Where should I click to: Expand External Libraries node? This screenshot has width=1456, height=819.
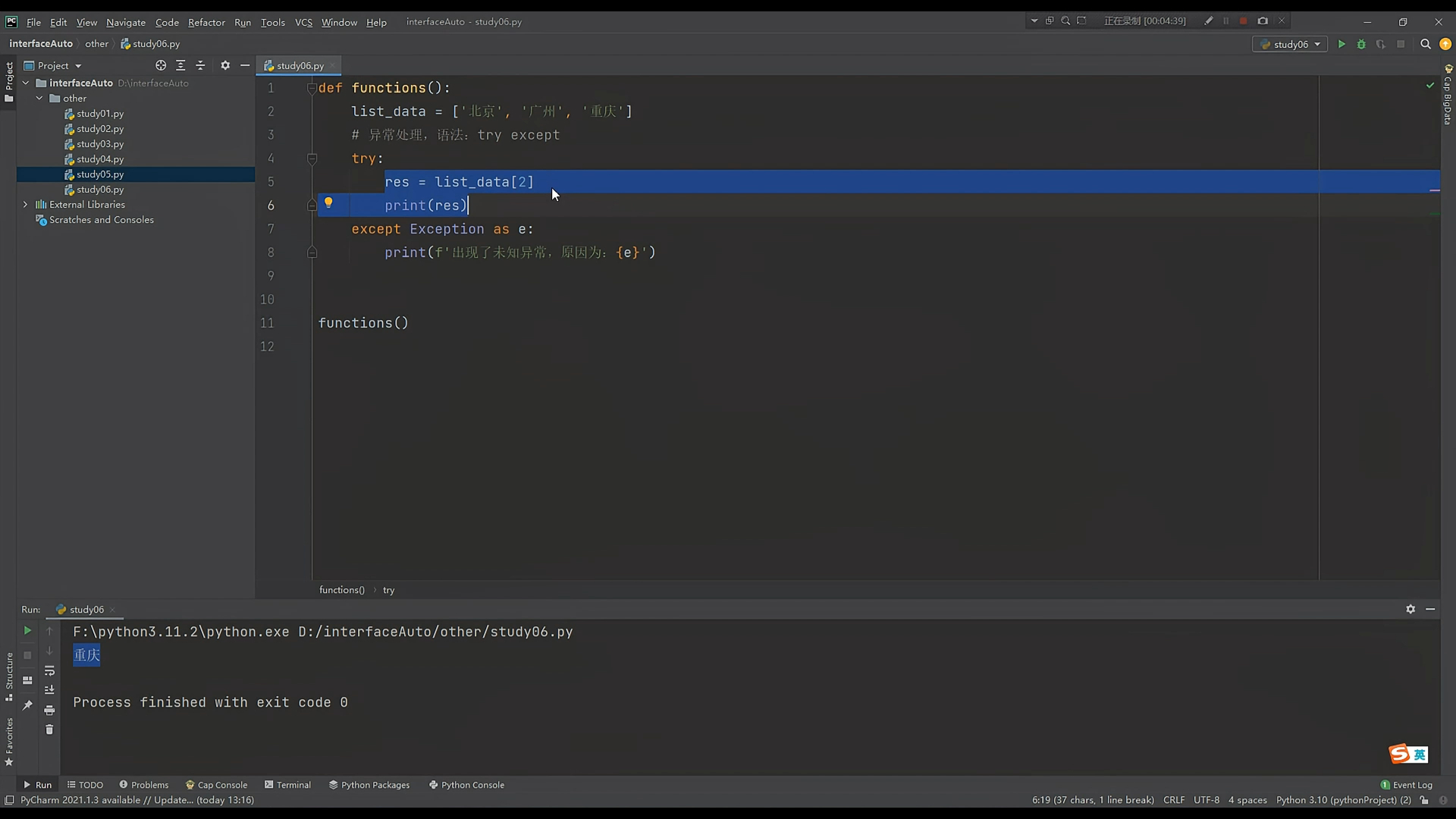coord(26,204)
